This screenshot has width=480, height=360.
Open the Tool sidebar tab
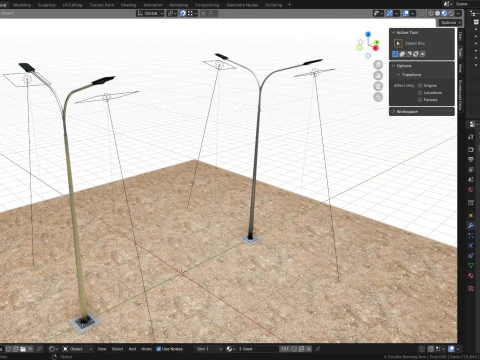[x=460, y=52]
